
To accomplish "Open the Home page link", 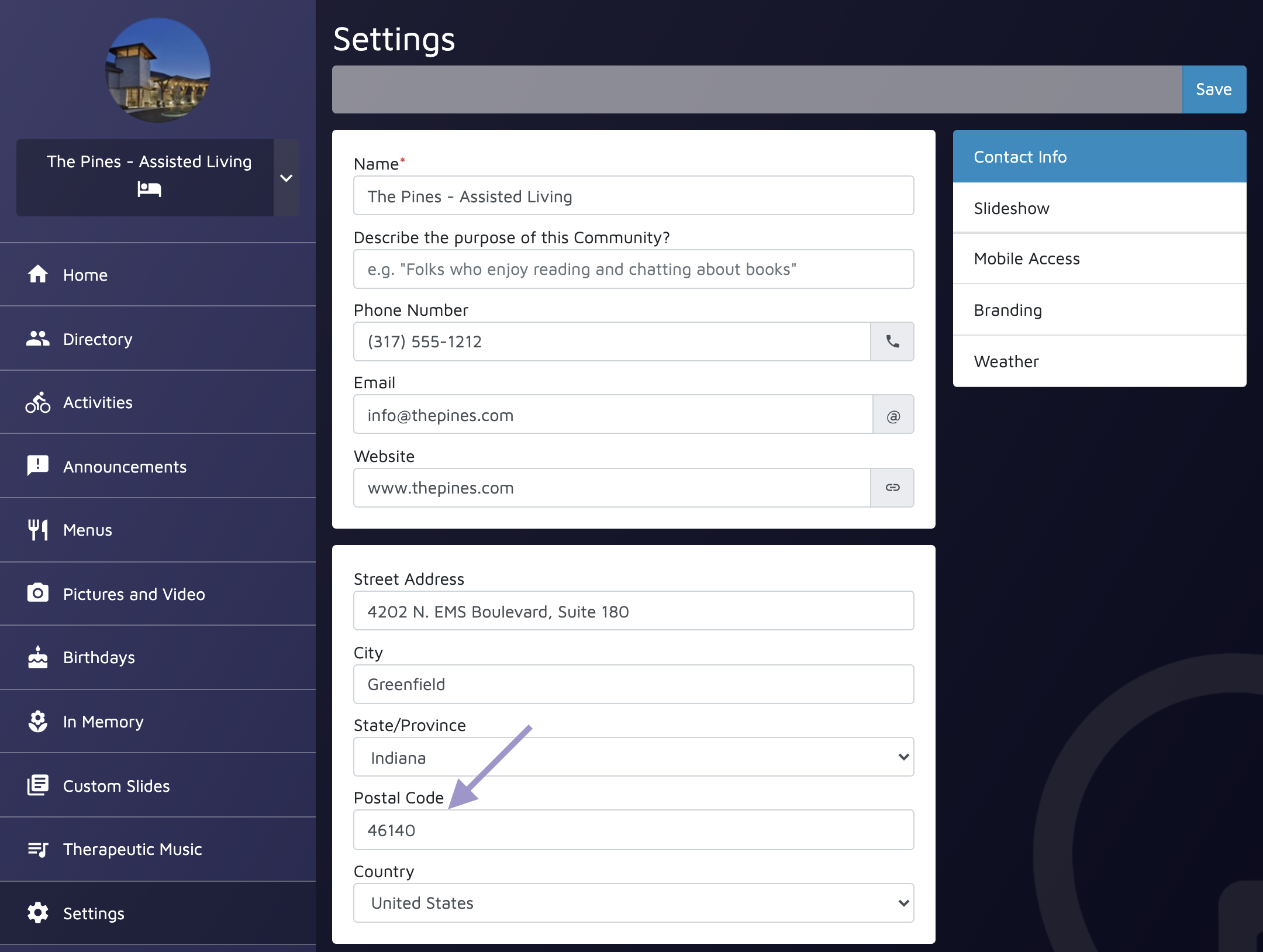I will [158, 274].
